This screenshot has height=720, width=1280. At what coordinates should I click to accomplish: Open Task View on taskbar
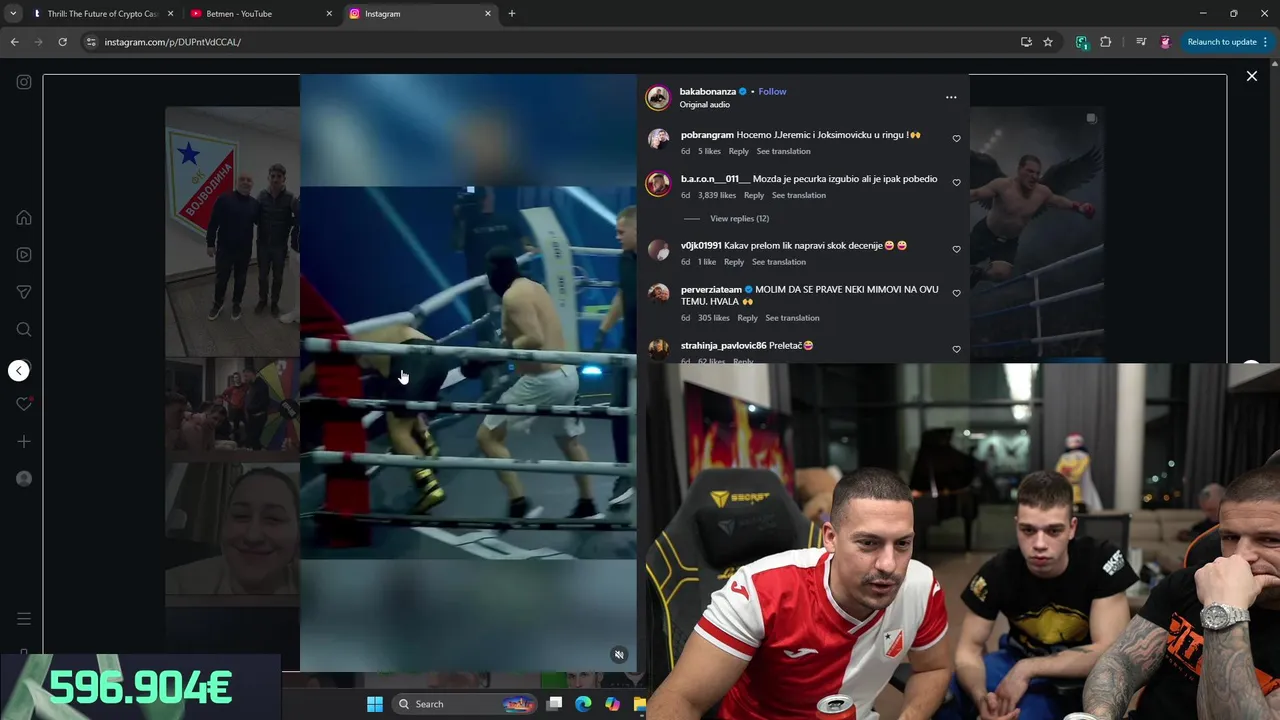pyautogui.click(x=555, y=704)
